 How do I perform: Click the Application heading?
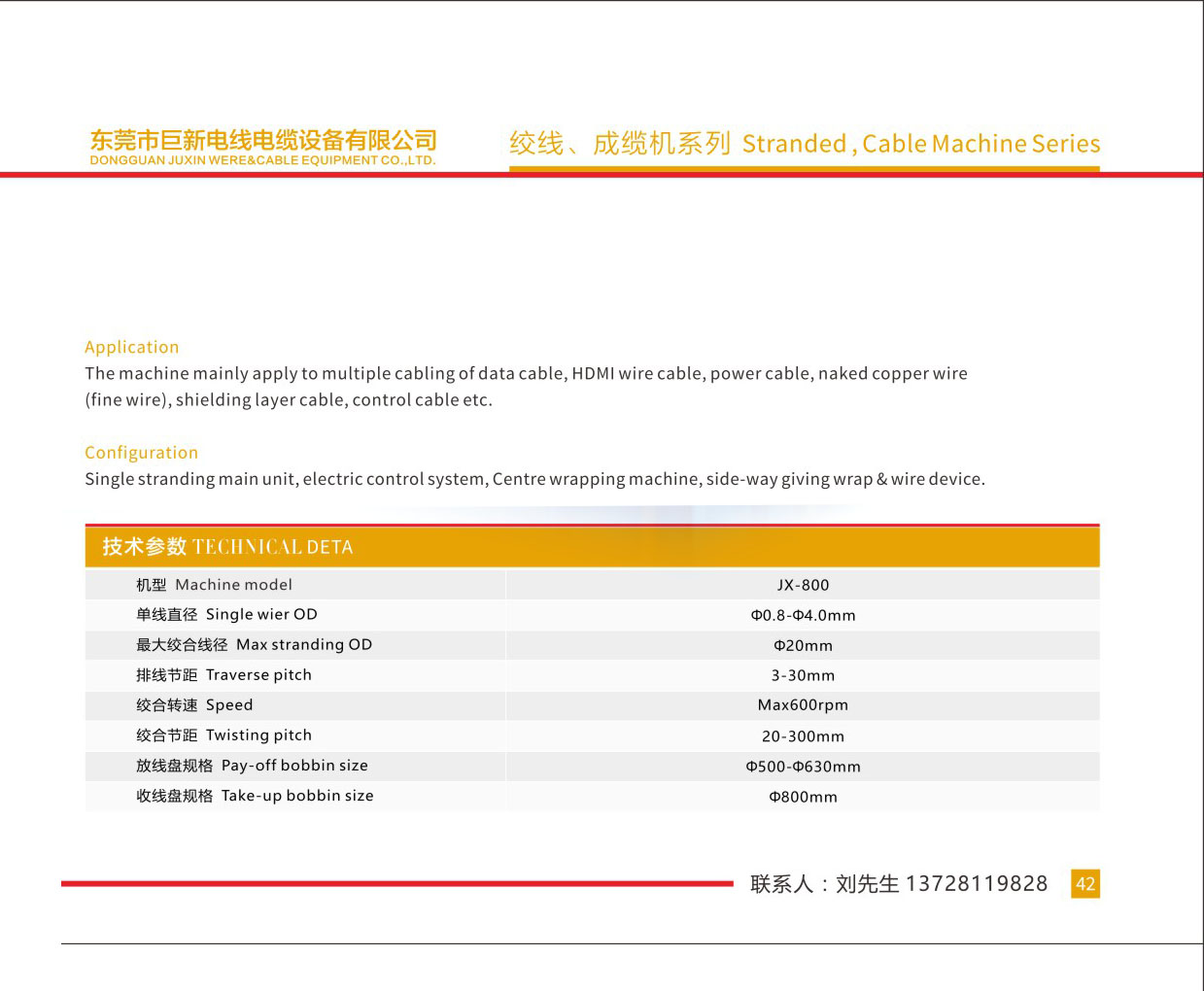coord(131,347)
